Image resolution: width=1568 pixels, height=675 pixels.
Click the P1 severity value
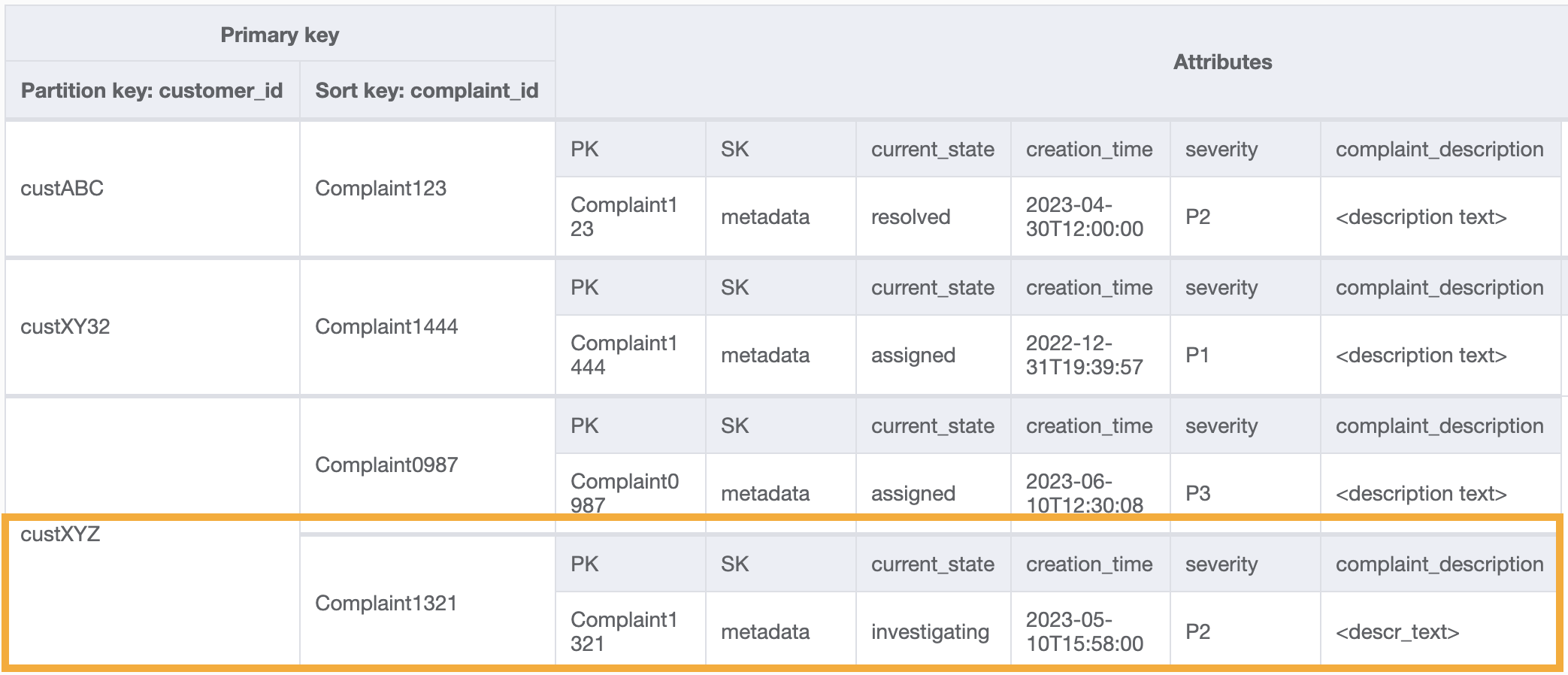(1197, 356)
